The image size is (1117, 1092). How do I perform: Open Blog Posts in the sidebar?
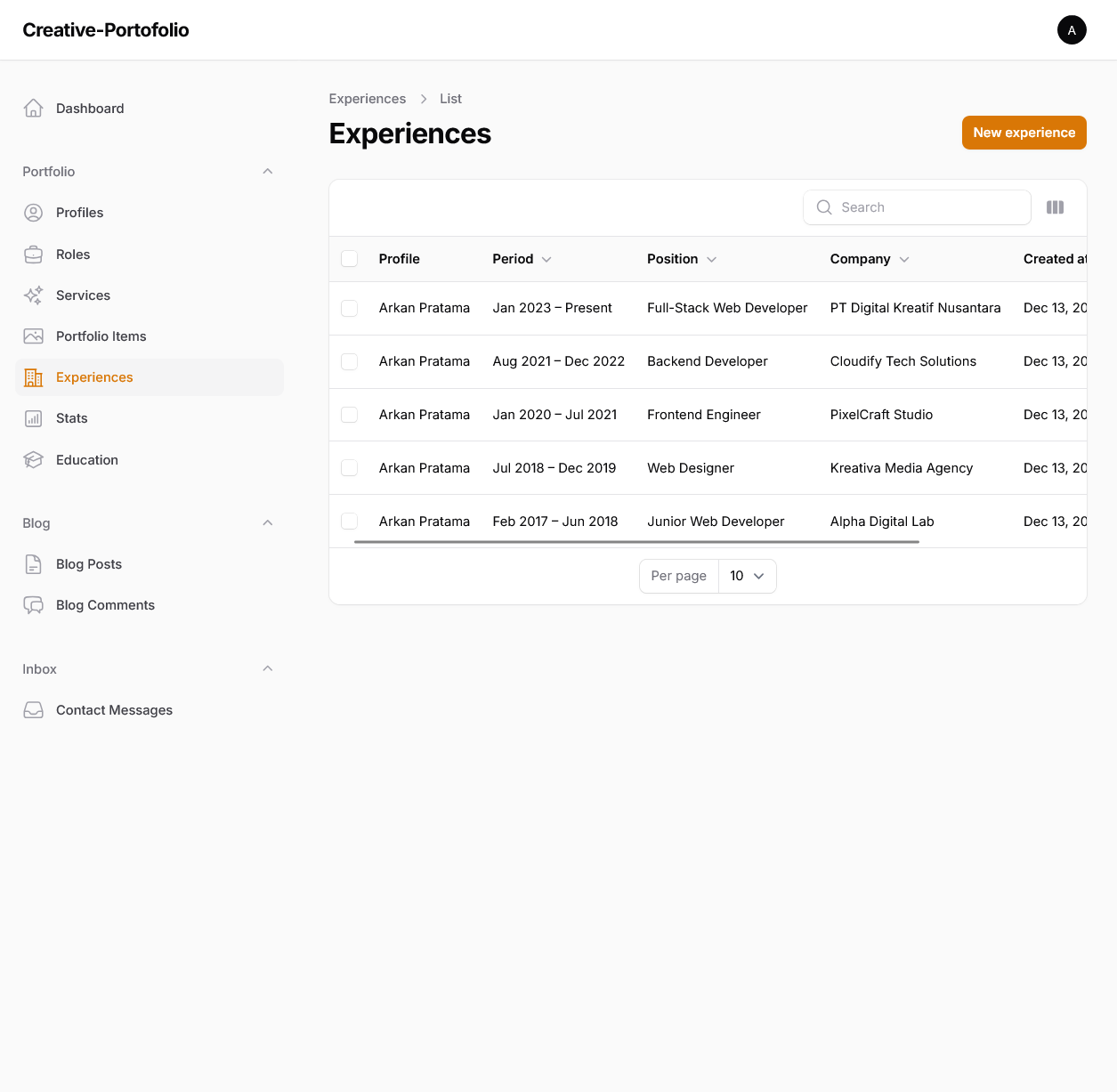[x=89, y=564]
